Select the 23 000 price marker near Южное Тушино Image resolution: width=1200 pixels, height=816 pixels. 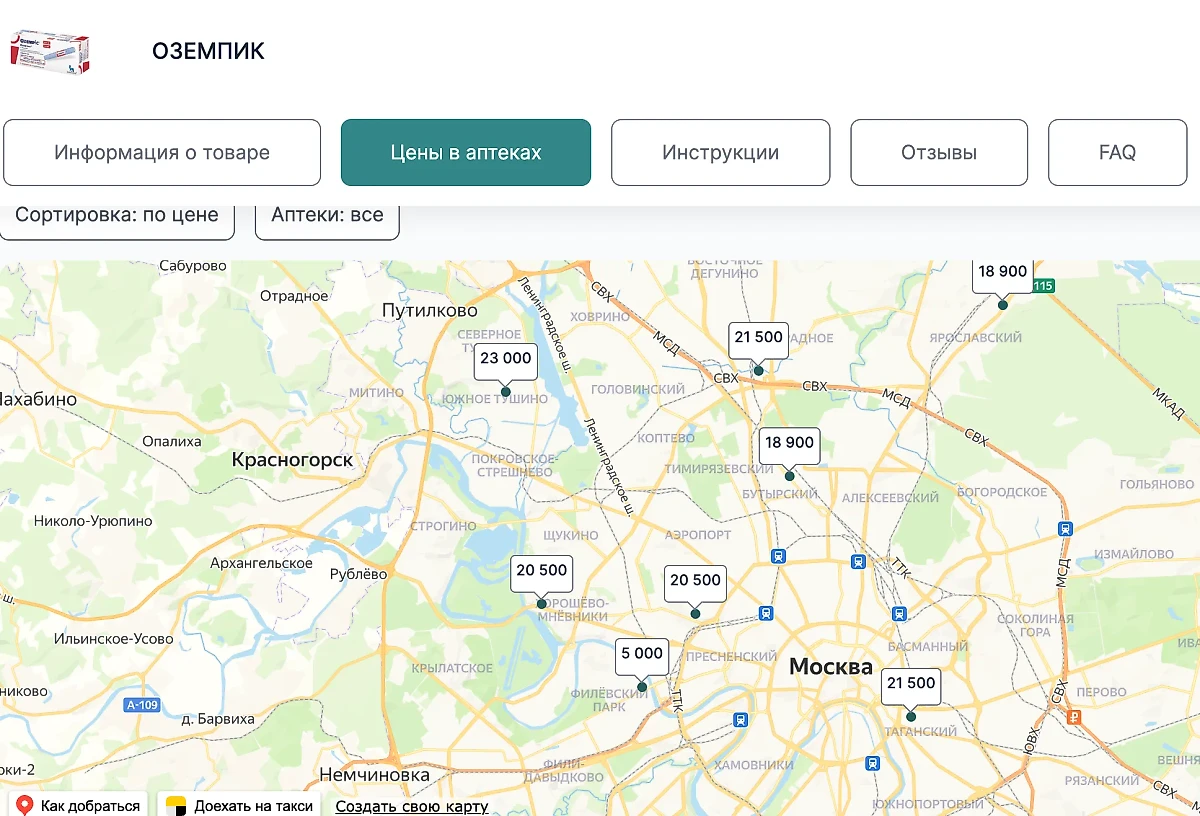pyautogui.click(x=505, y=360)
